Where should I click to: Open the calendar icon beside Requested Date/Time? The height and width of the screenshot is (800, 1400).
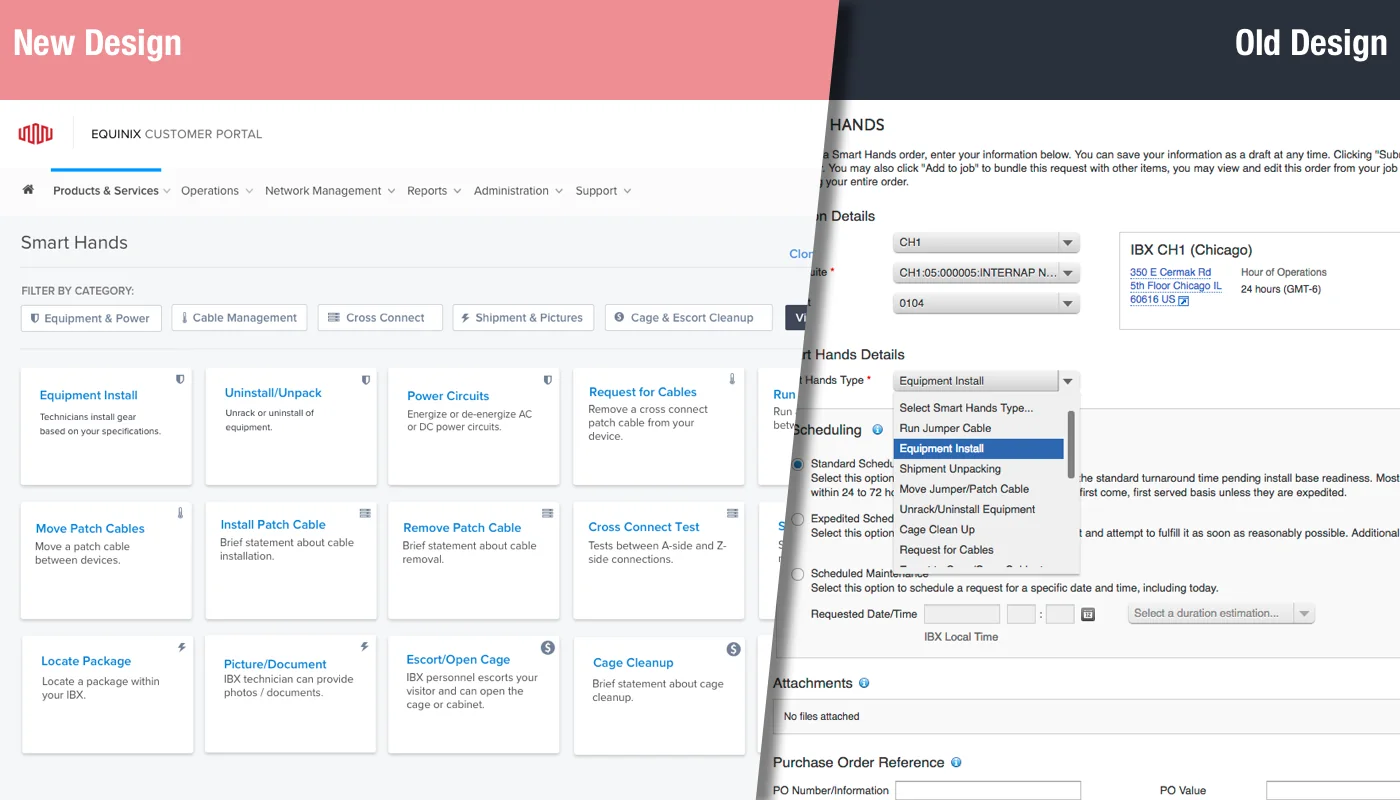pos(1088,614)
